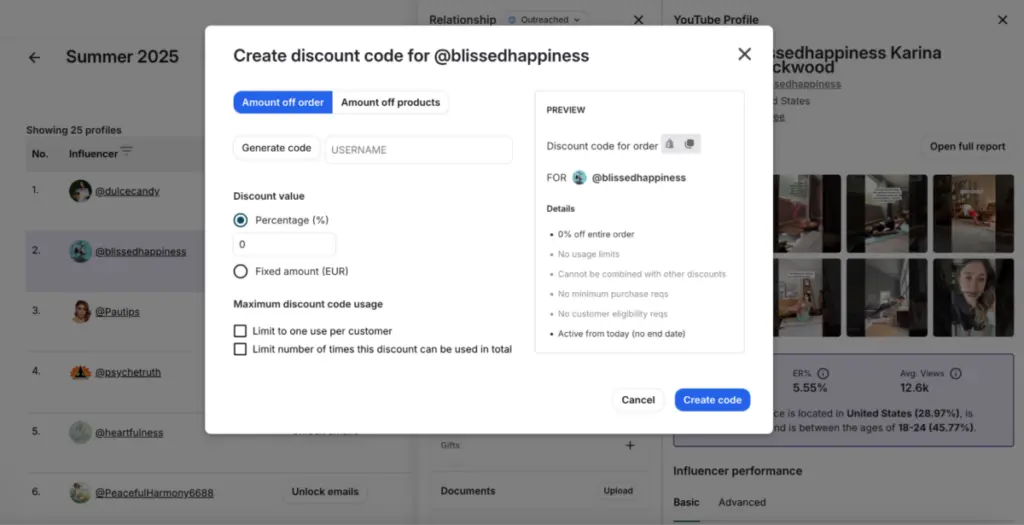Check Limit number of times discount used in total
Image resolution: width=1024 pixels, height=525 pixels.
coord(240,349)
